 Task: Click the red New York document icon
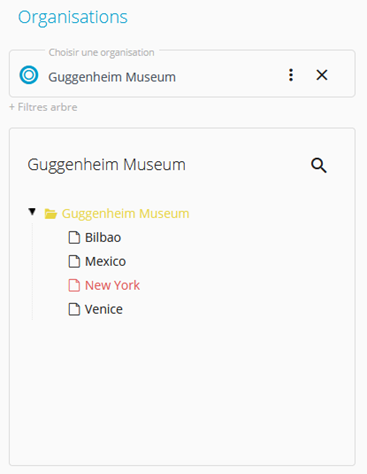(74, 285)
